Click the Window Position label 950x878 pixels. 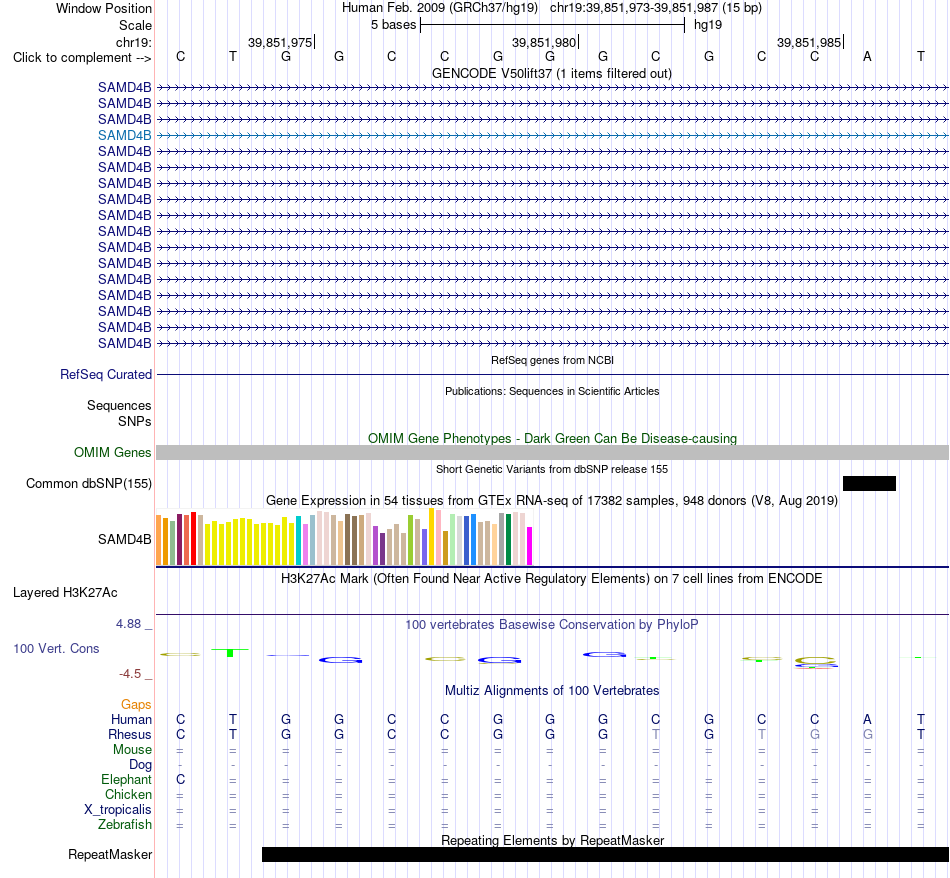(104, 8)
